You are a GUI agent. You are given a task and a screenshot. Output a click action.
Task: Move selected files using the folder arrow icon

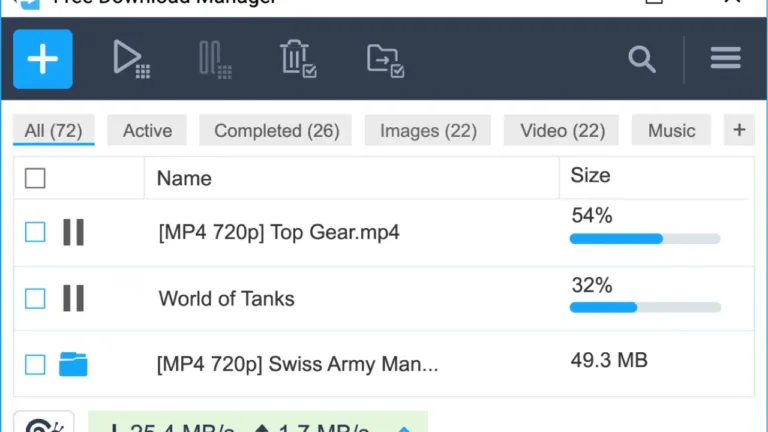click(385, 60)
